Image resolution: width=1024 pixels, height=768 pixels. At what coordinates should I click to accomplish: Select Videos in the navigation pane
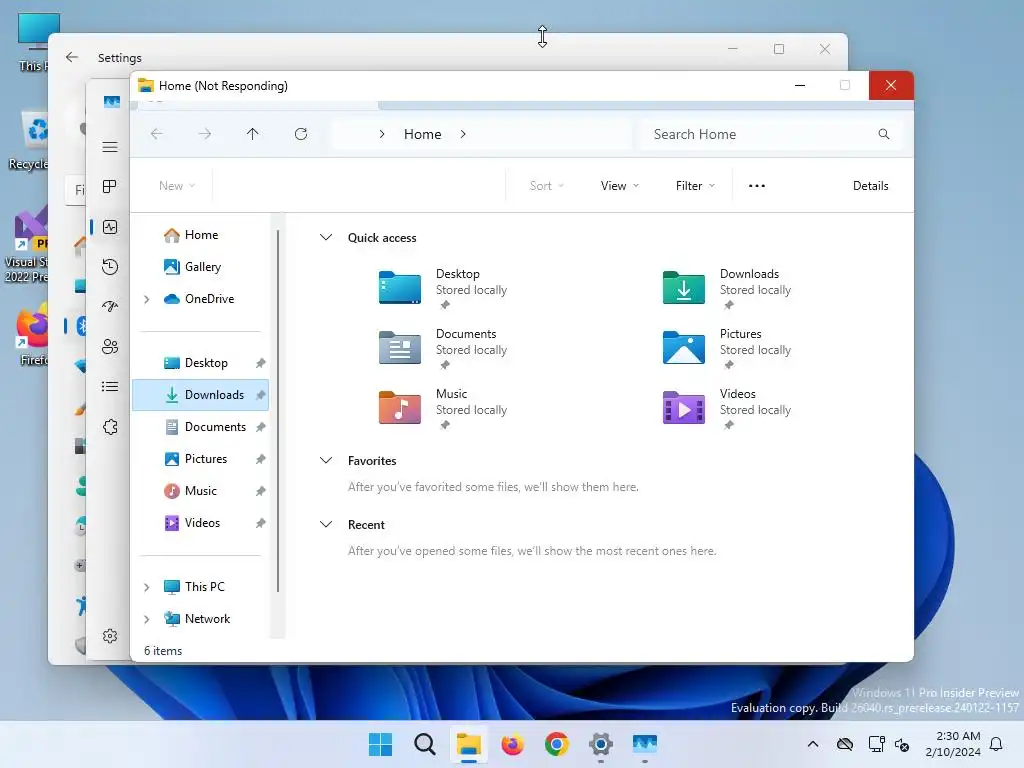(x=200, y=522)
